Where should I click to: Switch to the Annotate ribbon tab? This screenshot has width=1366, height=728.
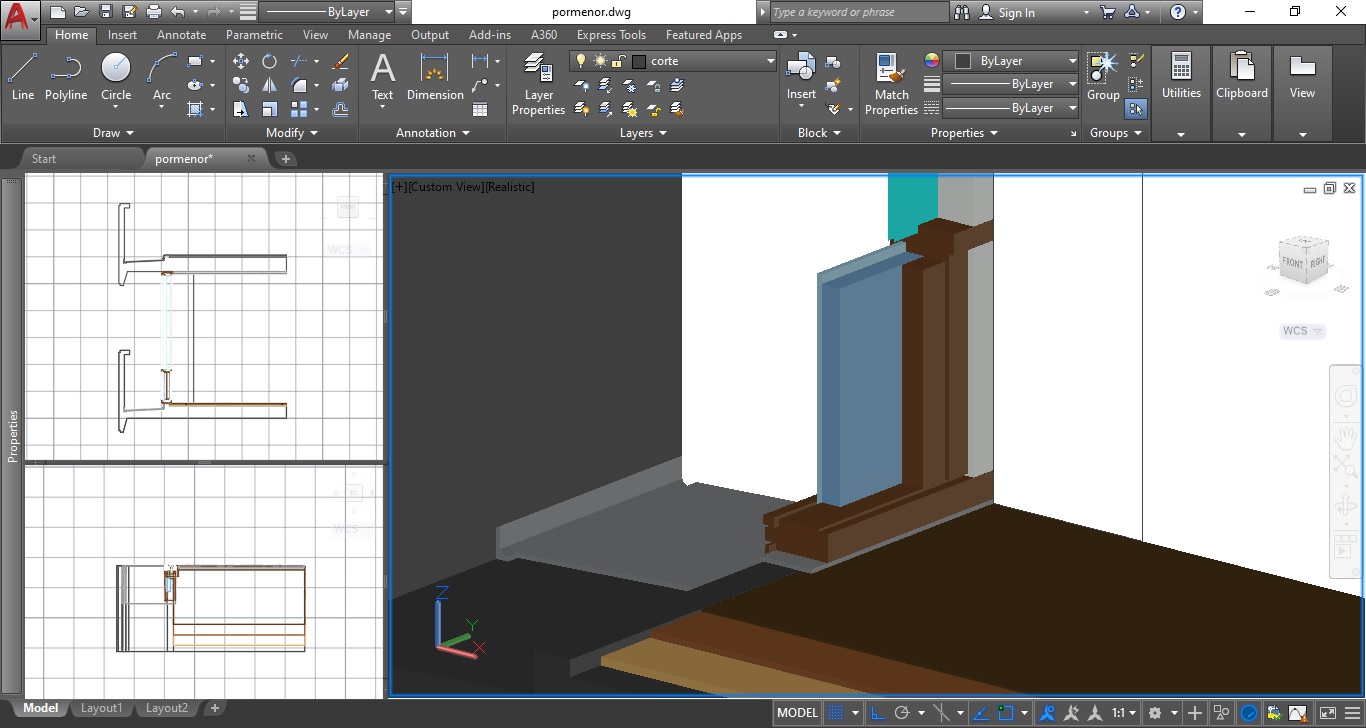pyautogui.click(x=182, y=35)
